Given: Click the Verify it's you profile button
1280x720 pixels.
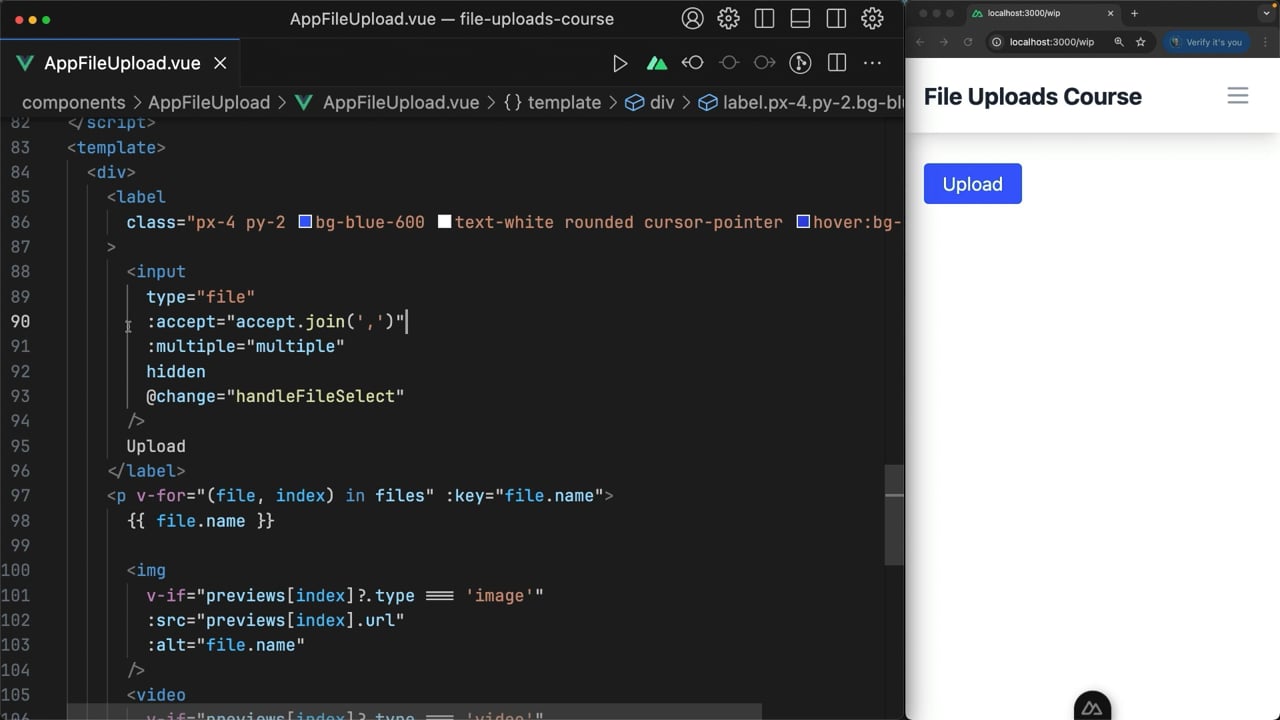Looking at the screenshot, I should point(1205,42).
